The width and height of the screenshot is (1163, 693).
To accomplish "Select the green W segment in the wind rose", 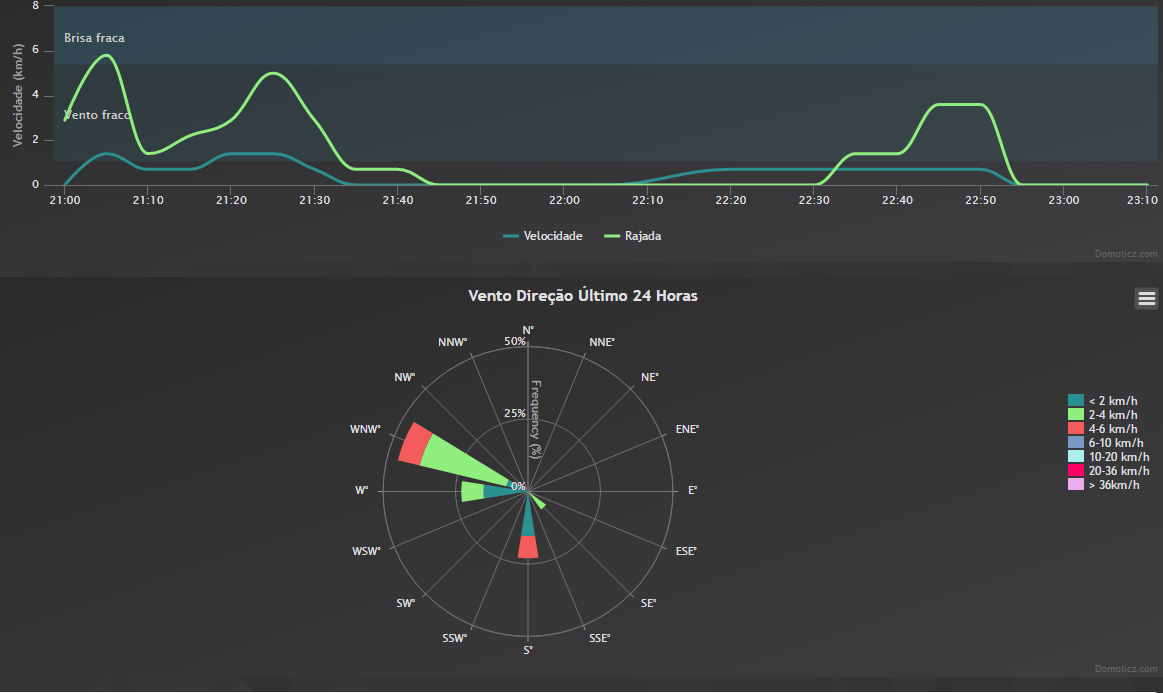I will click(x=472, y=492).
